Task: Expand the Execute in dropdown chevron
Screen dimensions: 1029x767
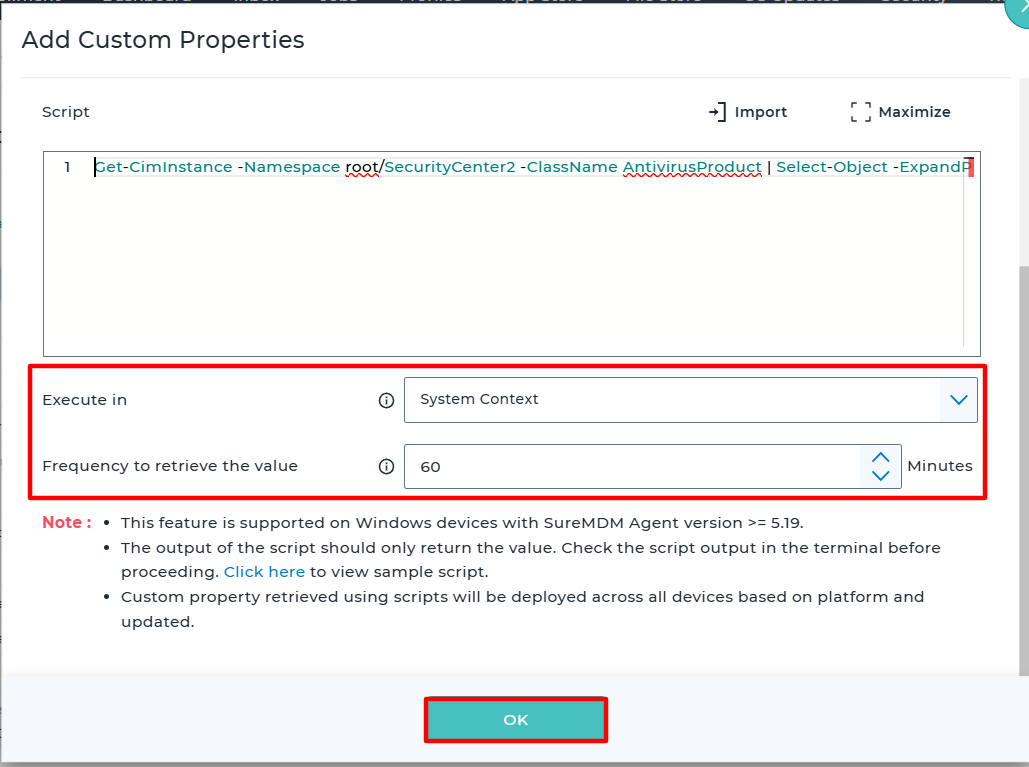Action: tap(958, 400)
